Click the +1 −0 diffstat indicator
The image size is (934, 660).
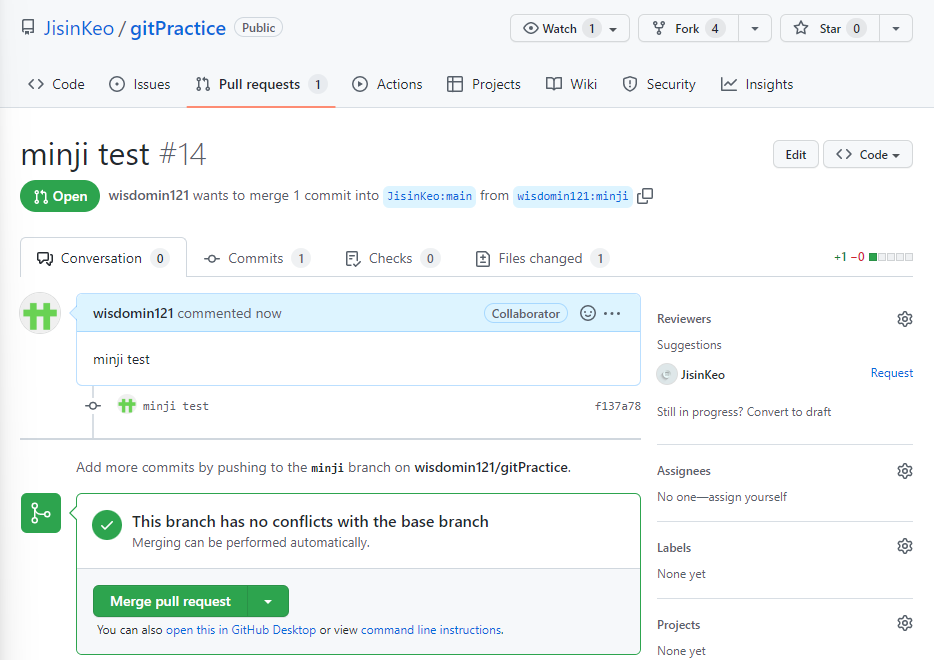873,257
